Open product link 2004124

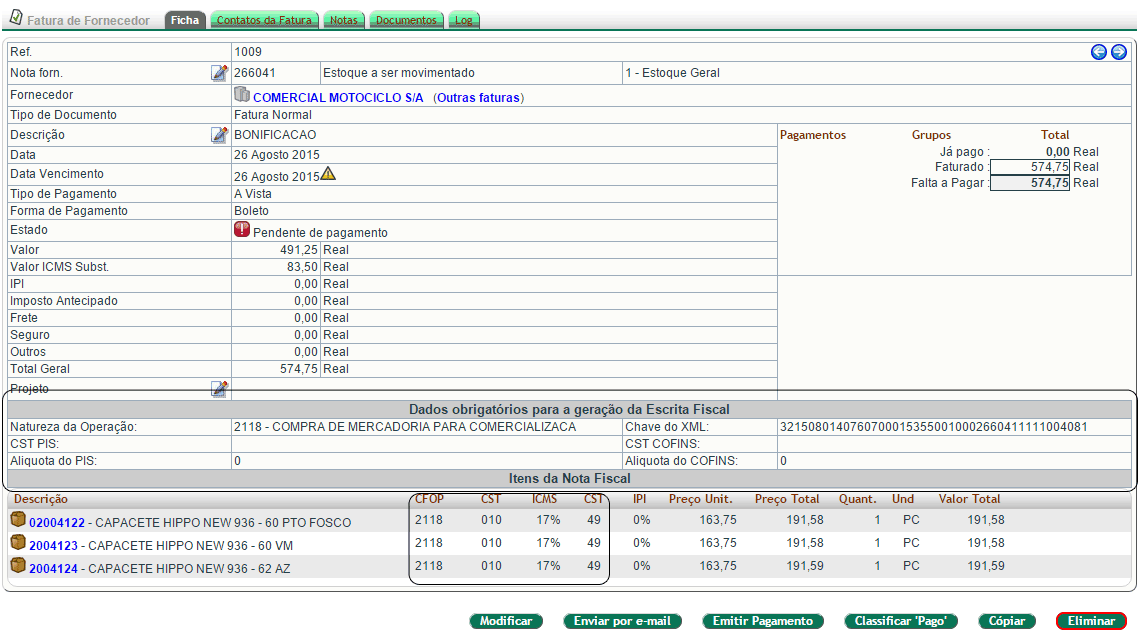(53, 568)
